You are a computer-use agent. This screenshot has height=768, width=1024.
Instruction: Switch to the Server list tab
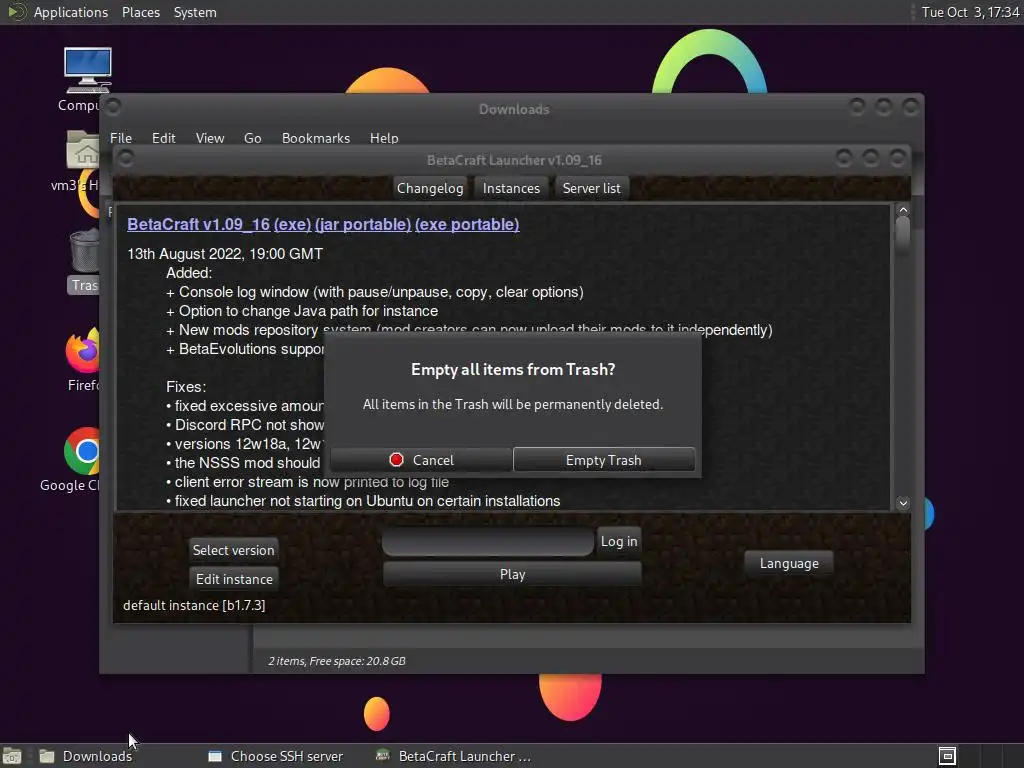coord(592,188)
